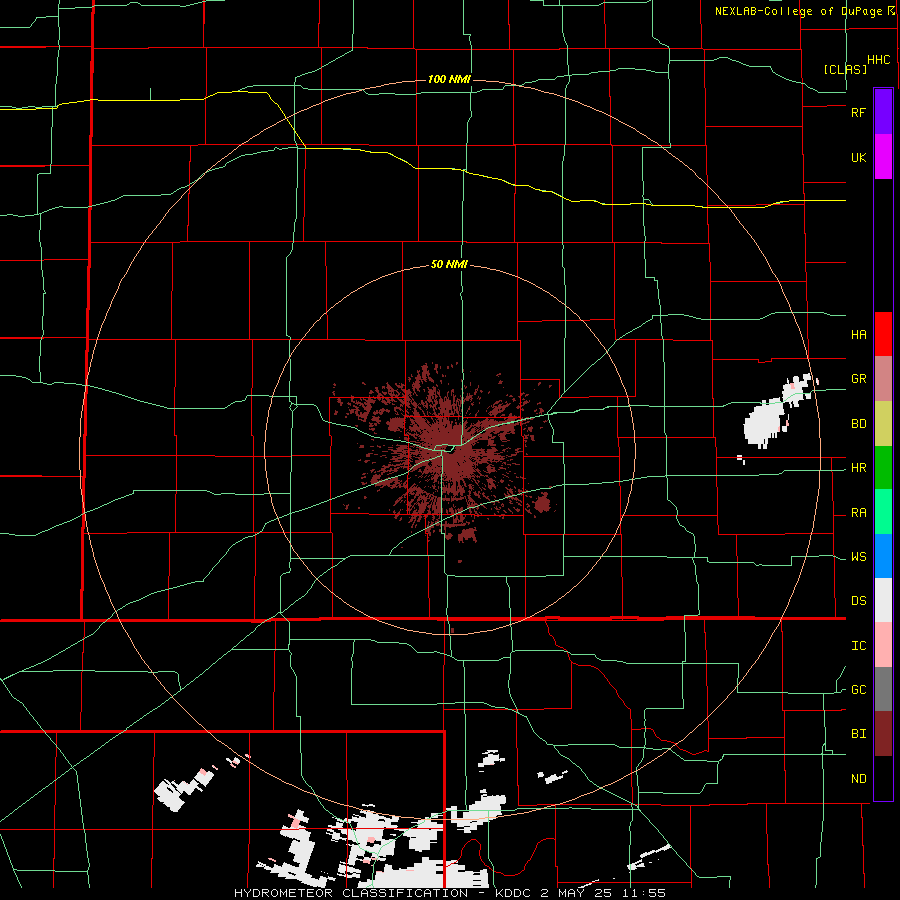
Task: Click the WS legend label
Action: 858,557
